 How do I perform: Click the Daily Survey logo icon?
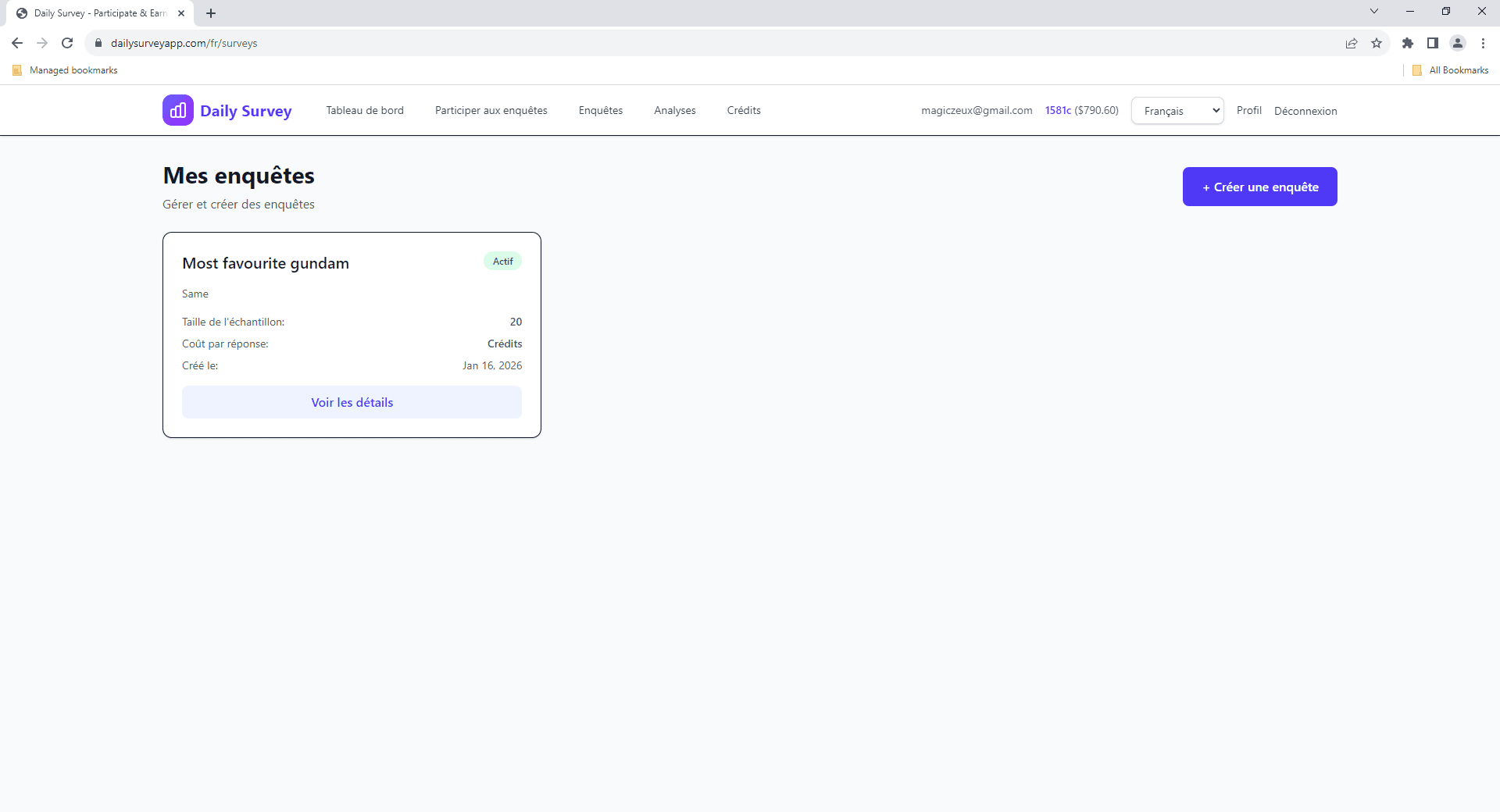pyautogui.click(x=178, y=110)
